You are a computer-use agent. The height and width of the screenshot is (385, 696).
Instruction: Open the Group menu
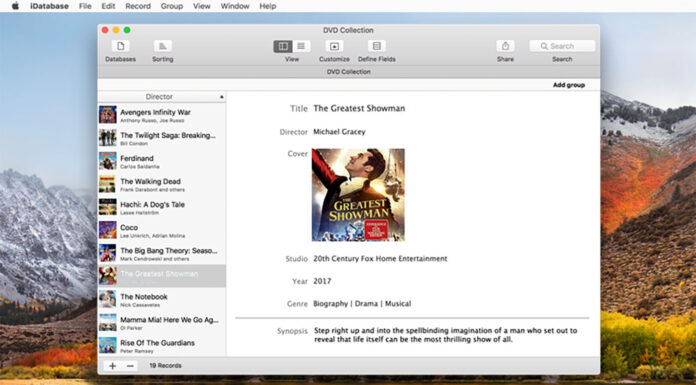[172, 6]
